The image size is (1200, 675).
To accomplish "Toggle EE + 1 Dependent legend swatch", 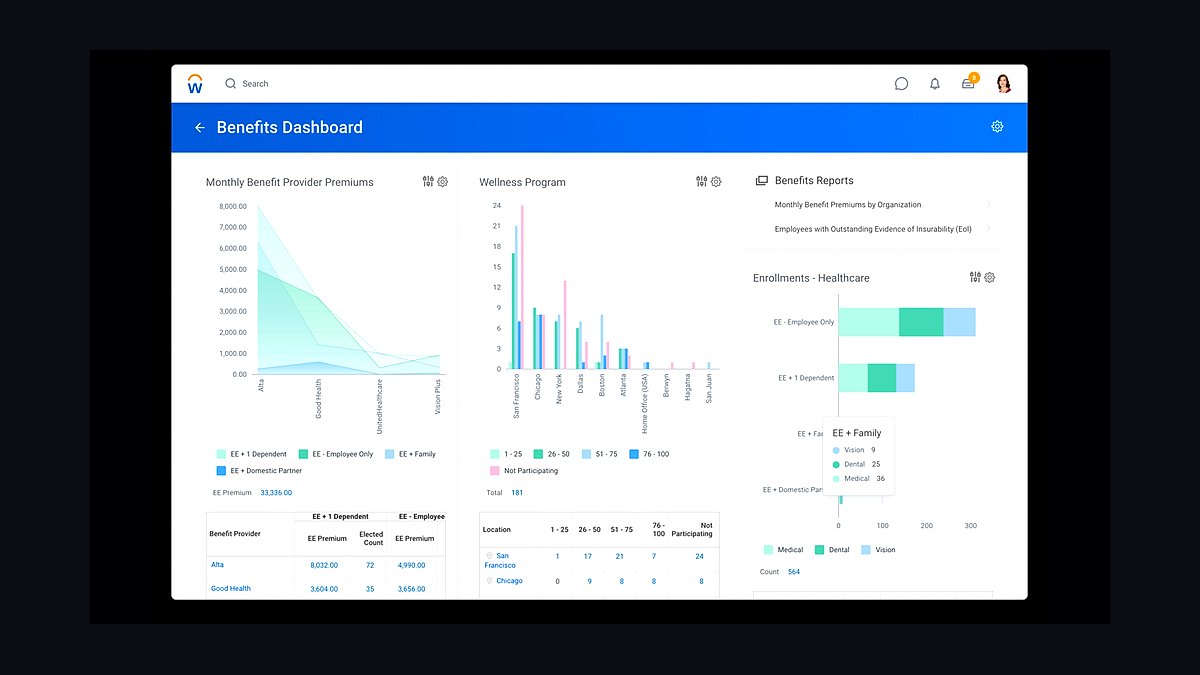I will coord(221,454).
